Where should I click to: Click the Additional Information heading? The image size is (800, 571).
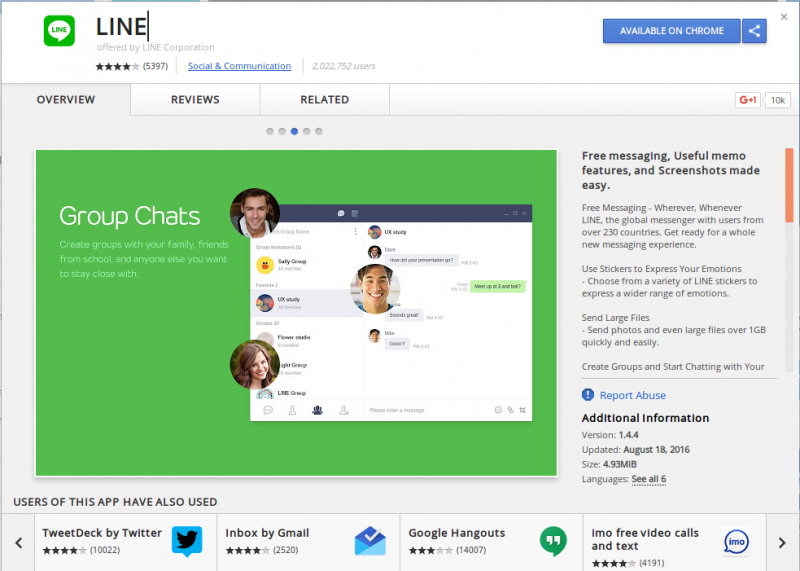(645, 418)
